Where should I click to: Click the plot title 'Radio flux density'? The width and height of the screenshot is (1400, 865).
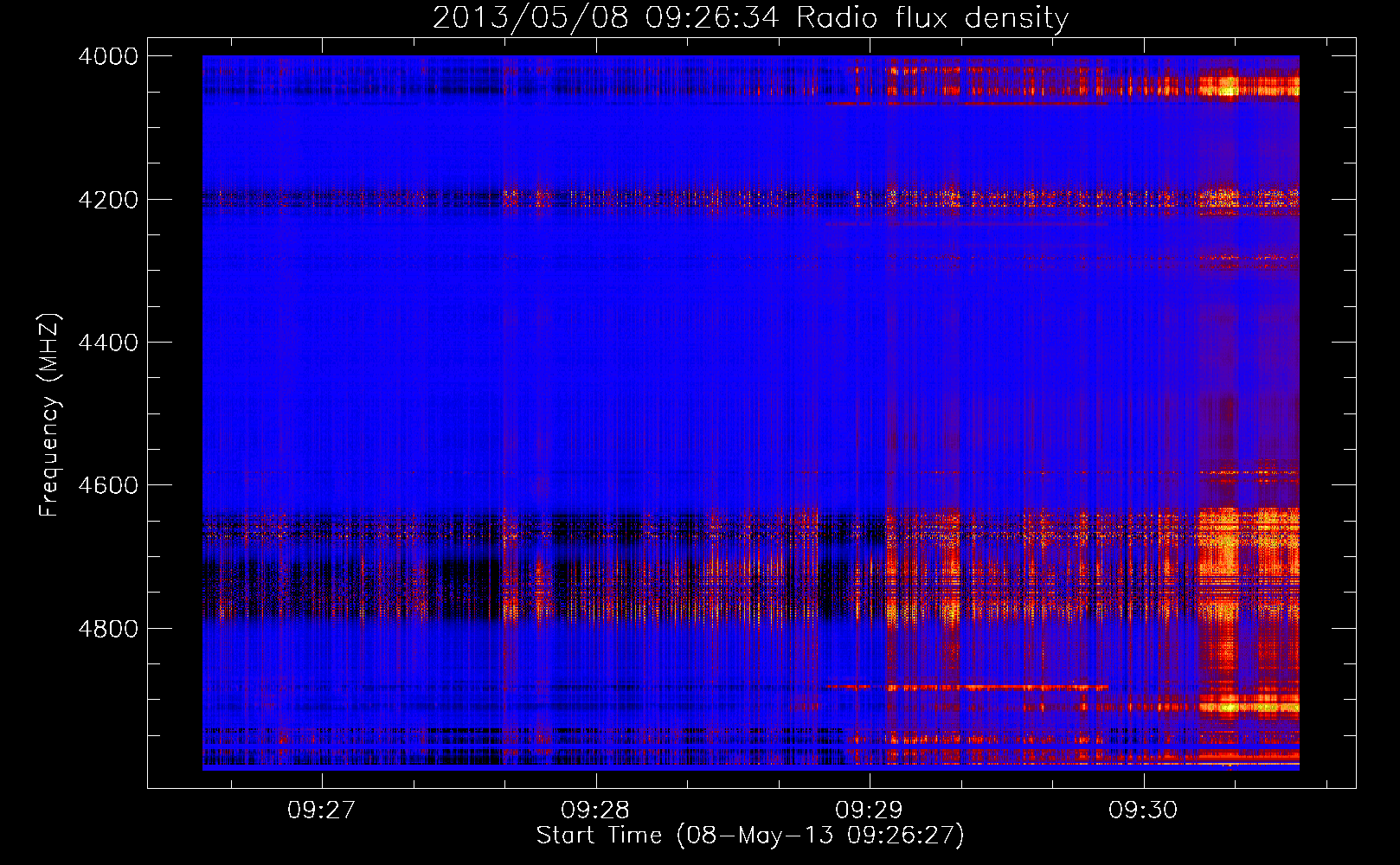click(933, 18)
